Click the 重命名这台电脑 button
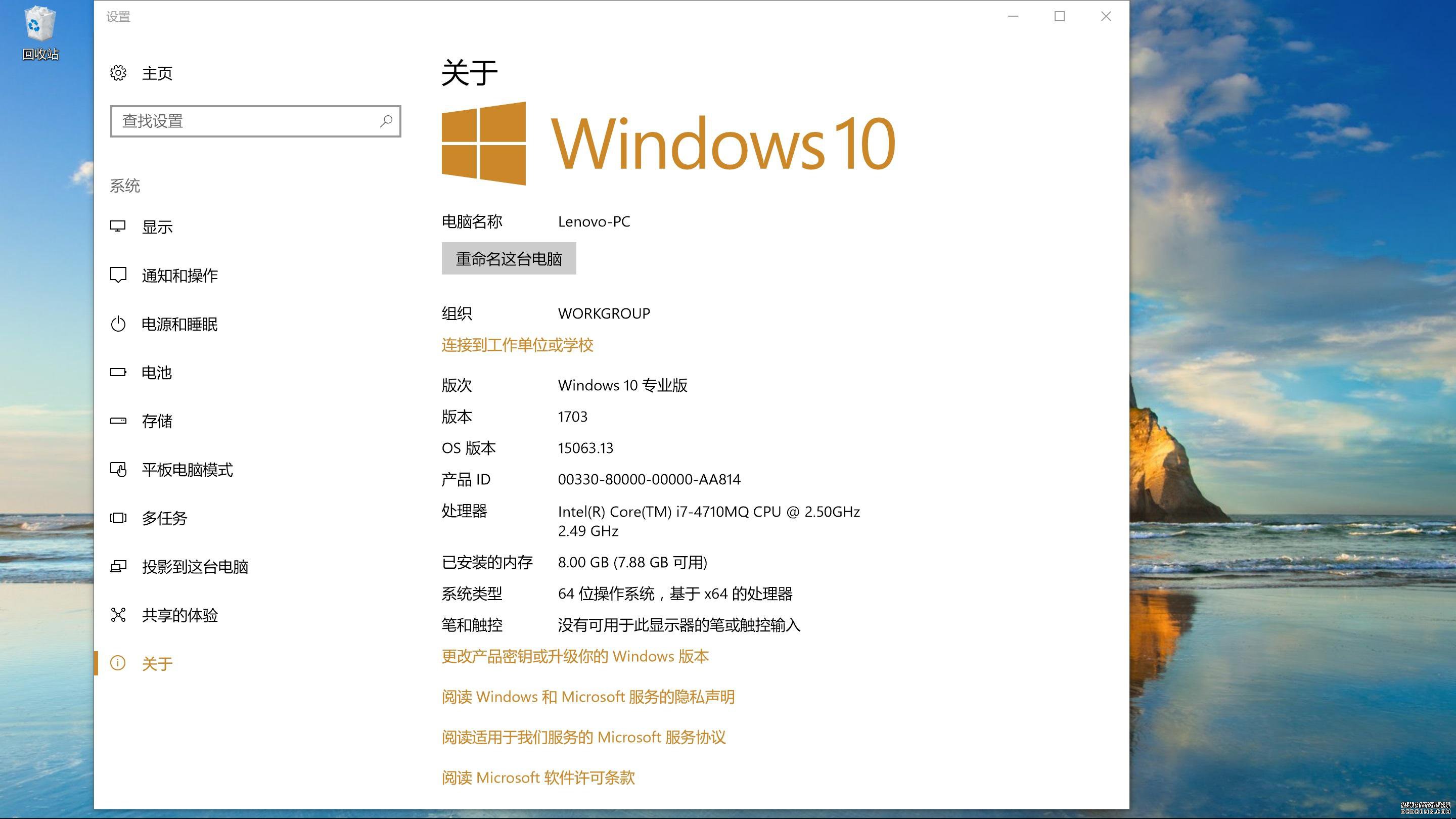Viewport: 1456px width, 819px height. (x=509, y=258)
